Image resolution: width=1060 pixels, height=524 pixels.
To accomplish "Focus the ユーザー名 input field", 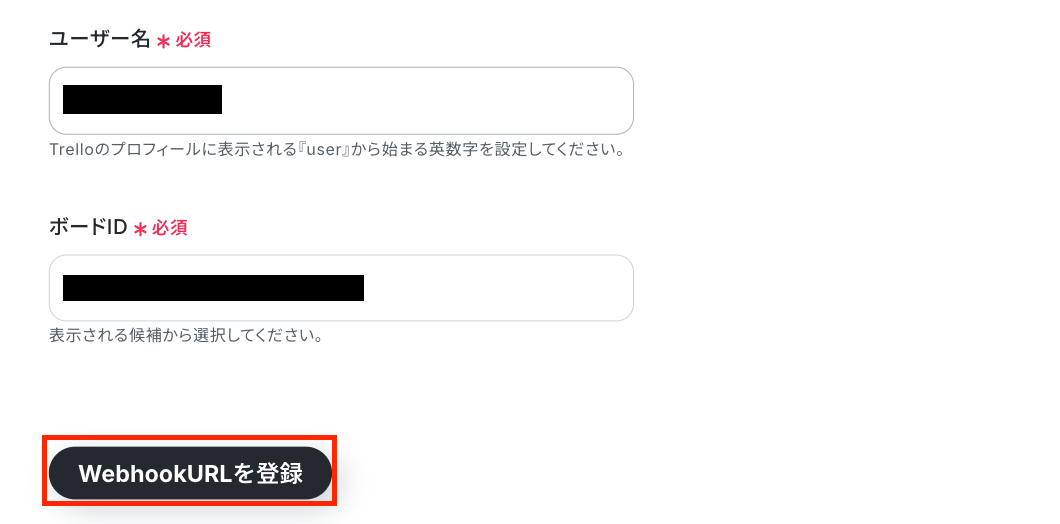I will point(341,101).
